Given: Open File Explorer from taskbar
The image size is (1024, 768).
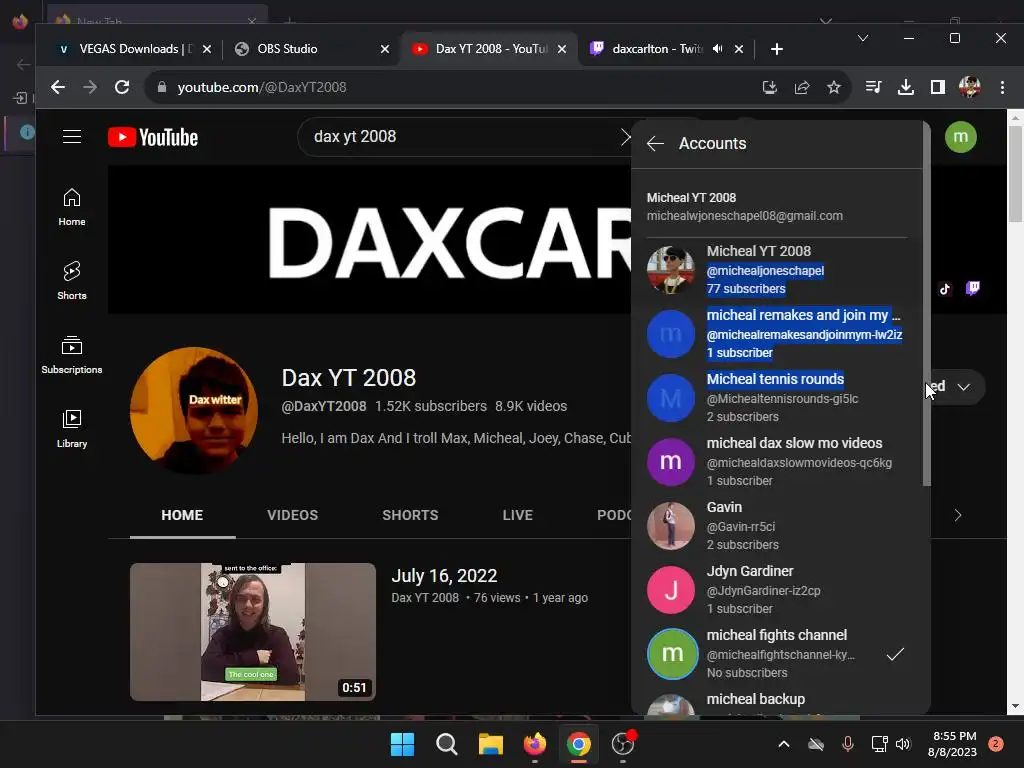Looking at the screenshot, I should pyautogui.click(x=490, y=744).
